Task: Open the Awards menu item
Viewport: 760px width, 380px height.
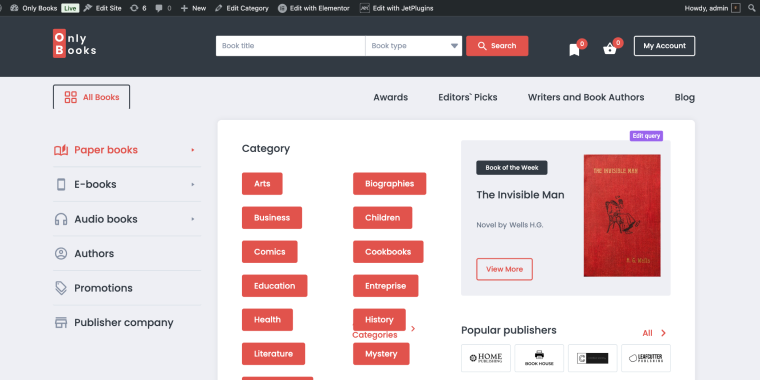Action: tap(390, 97)
